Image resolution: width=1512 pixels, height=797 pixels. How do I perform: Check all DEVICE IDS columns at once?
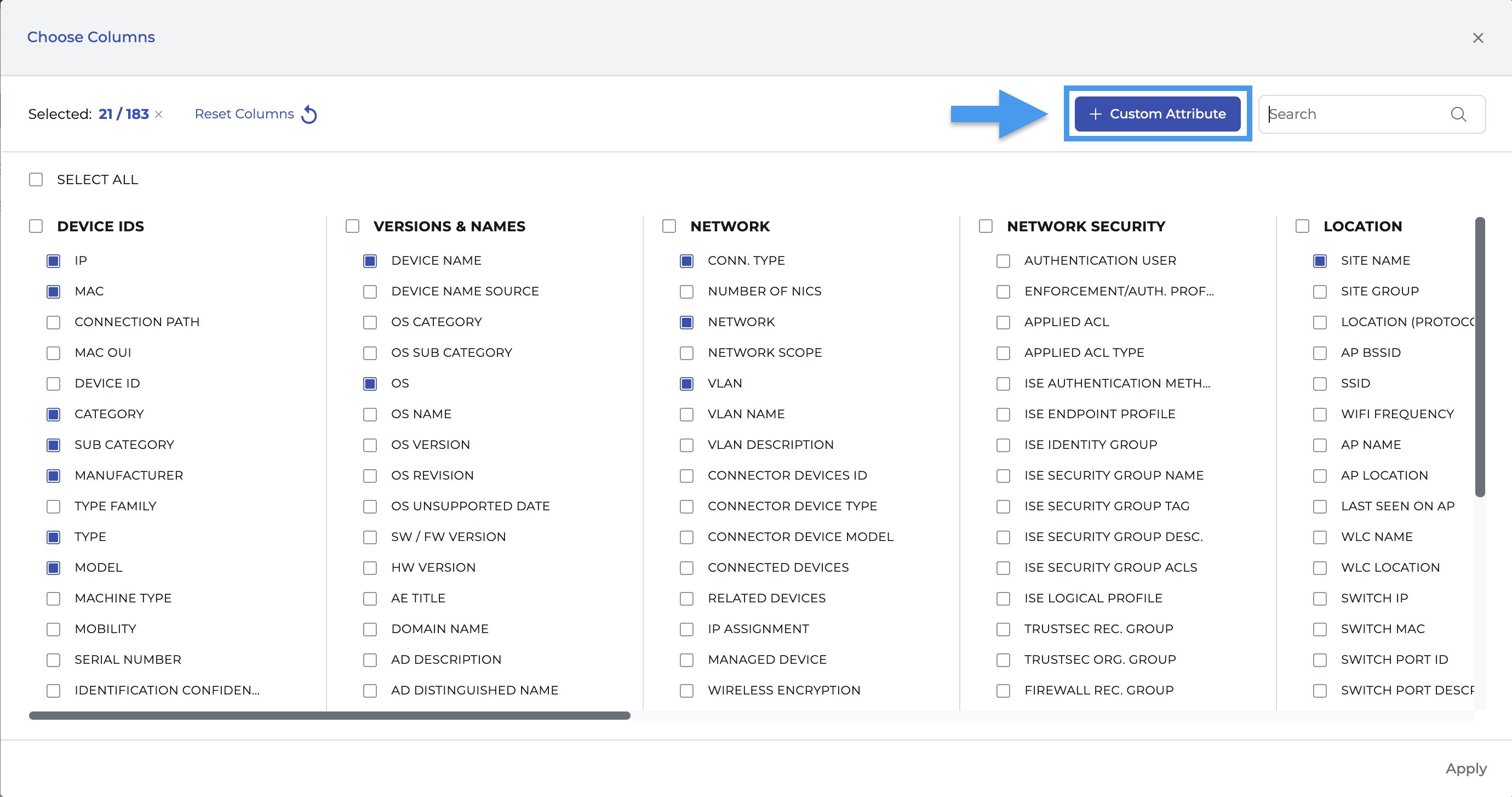(x=36, y=225)
